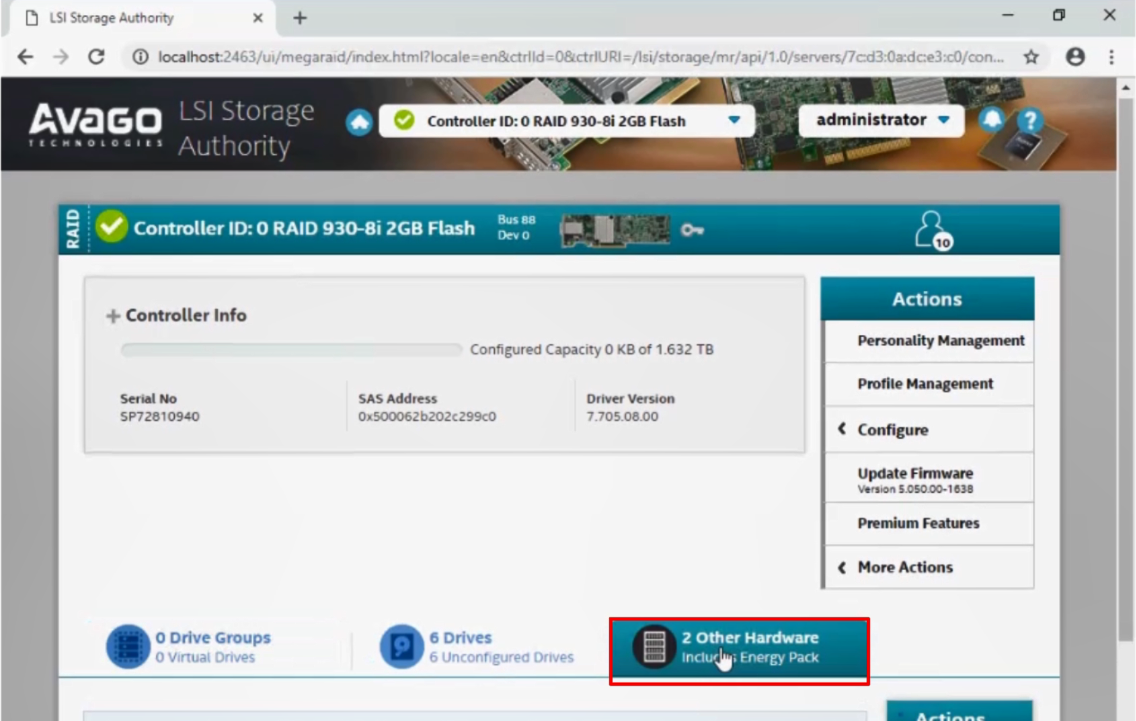Click the controller card image thumbnail
1136x721 pixels.
614,230
